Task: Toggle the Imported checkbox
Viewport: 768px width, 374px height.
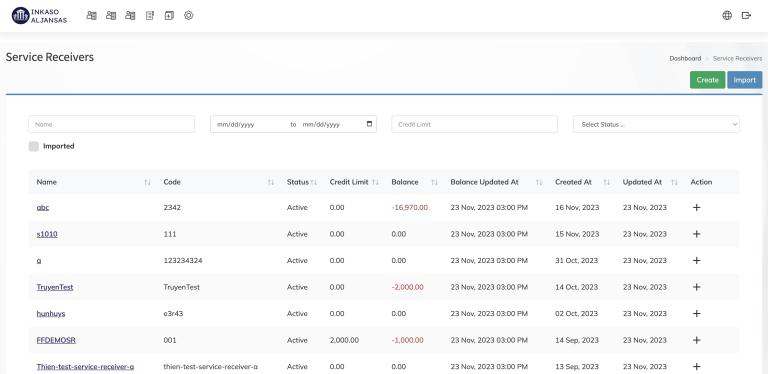Action: (33, 146)
